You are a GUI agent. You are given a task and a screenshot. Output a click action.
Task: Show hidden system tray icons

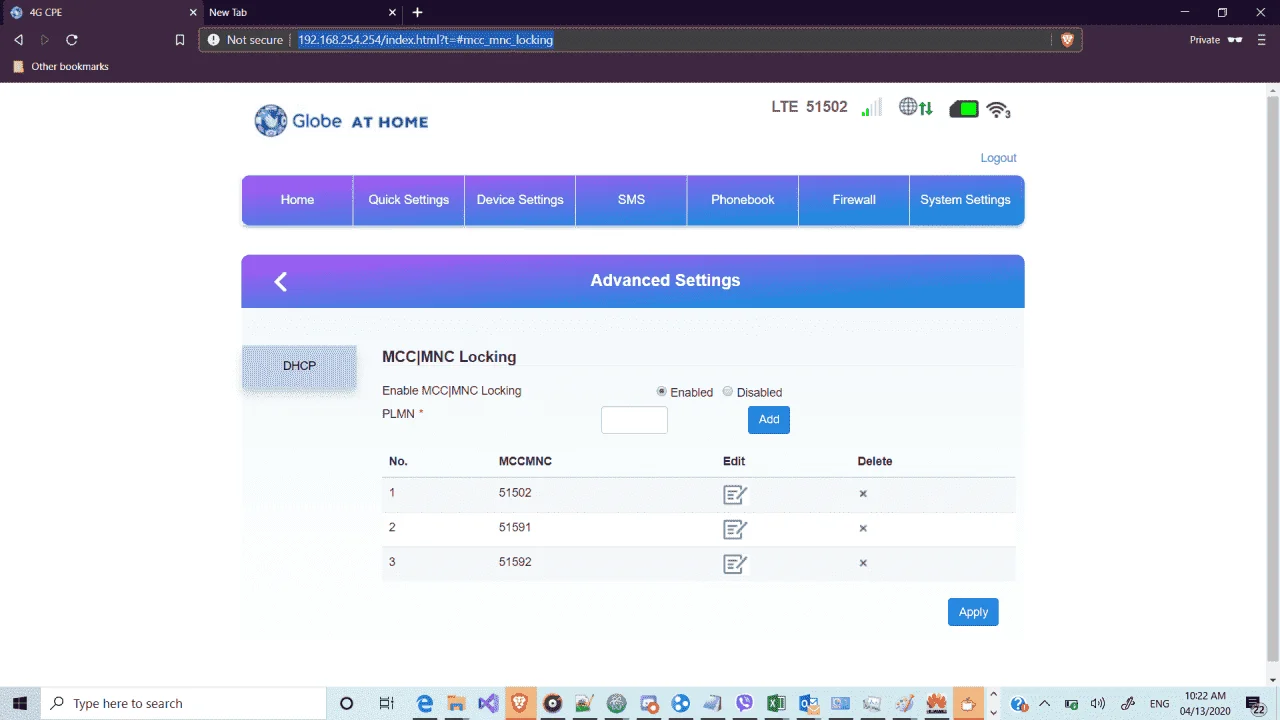1044,703
